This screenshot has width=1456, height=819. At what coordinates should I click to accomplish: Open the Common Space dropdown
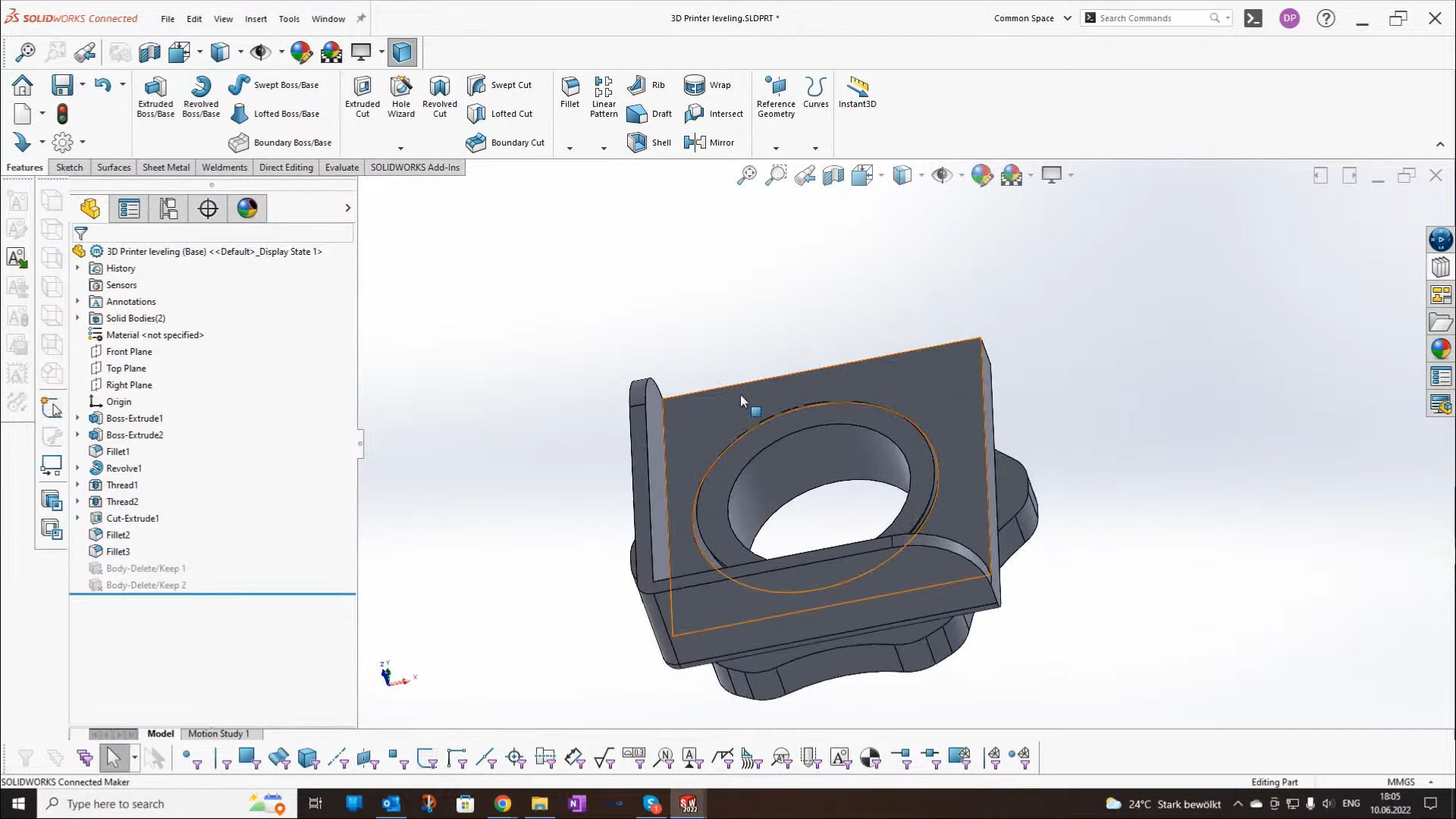(1067, 17)
